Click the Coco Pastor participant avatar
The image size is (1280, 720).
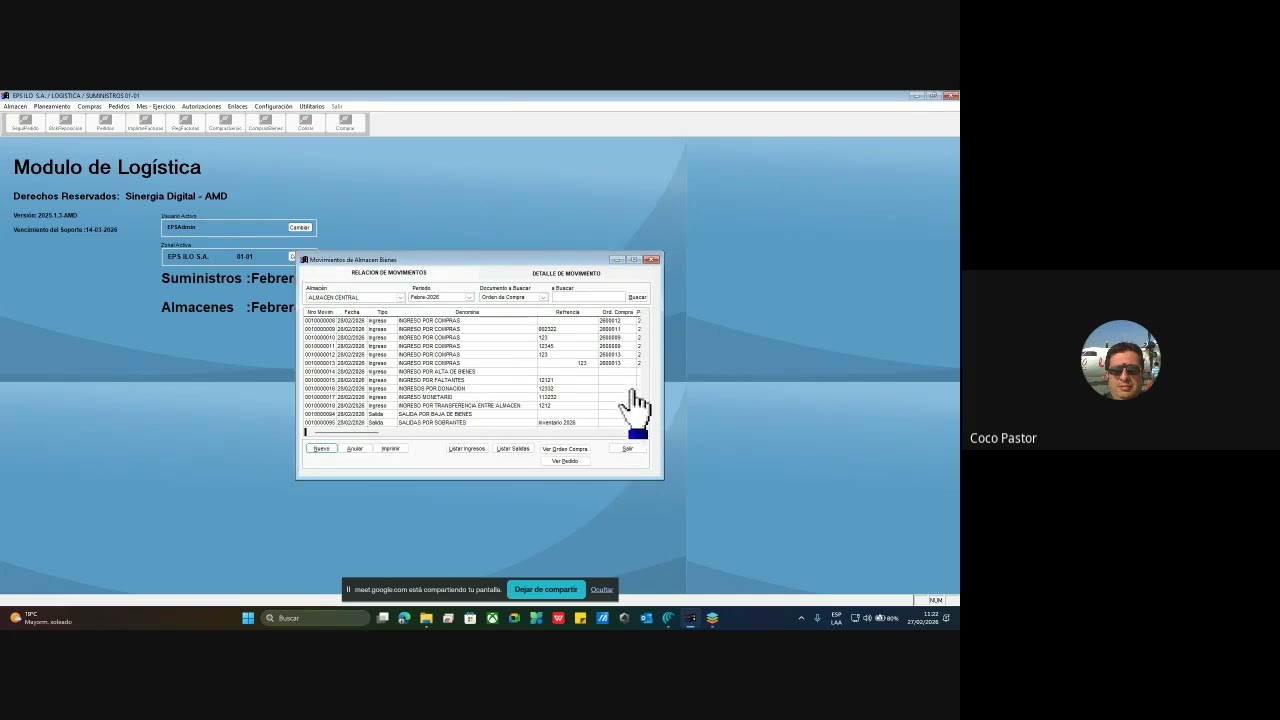click(x=1120, y=360)
